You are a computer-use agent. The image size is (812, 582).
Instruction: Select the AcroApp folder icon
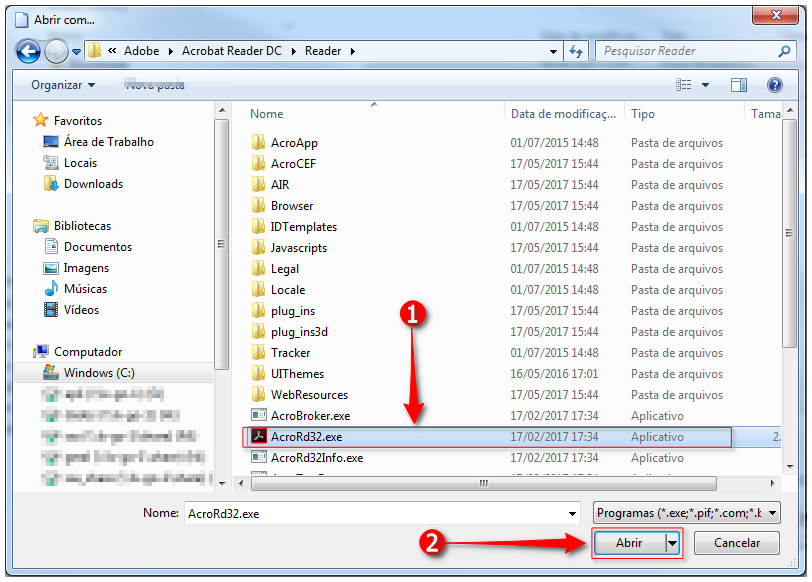point(258,142)
